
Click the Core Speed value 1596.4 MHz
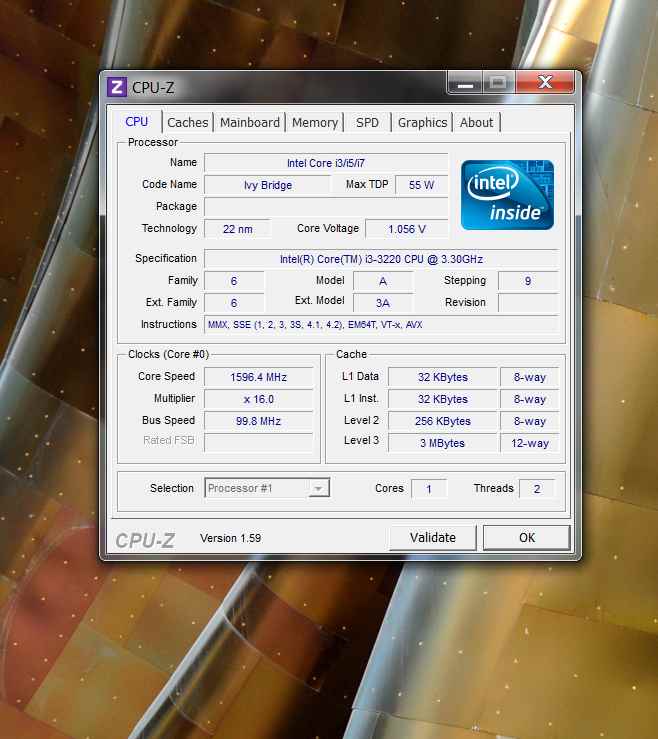[258, 377]
